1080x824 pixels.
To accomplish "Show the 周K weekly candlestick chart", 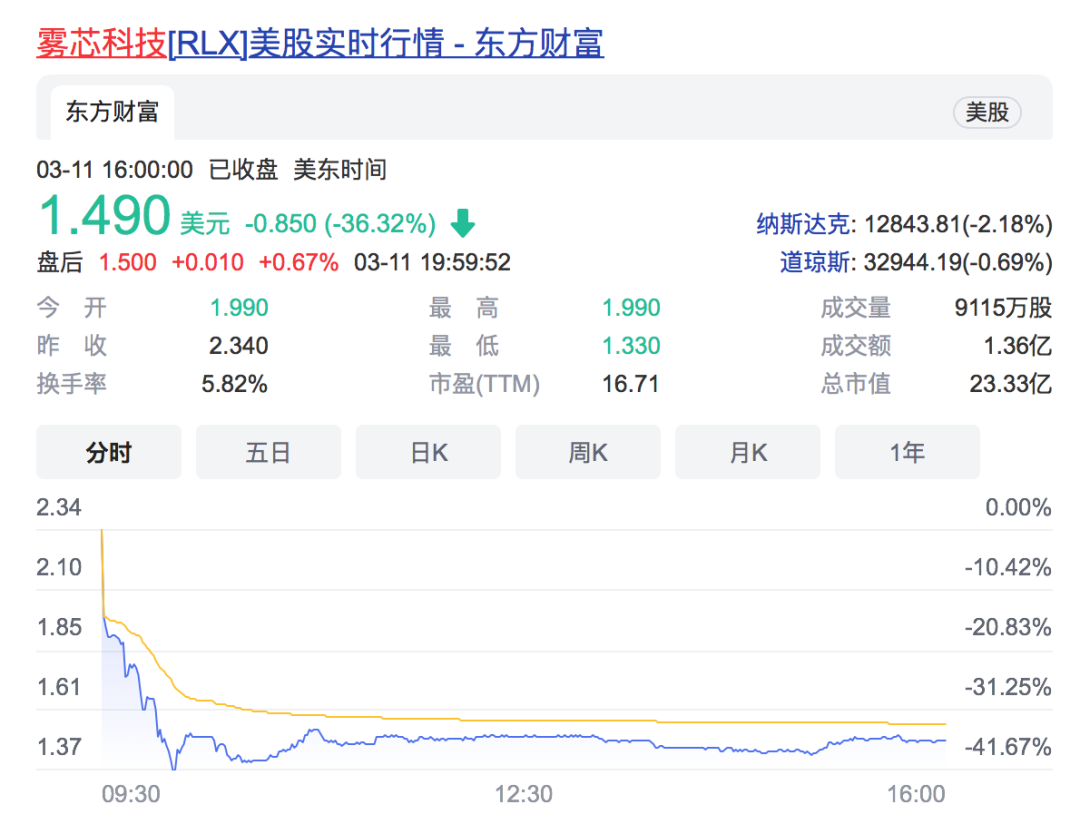I will coord(588,453).
